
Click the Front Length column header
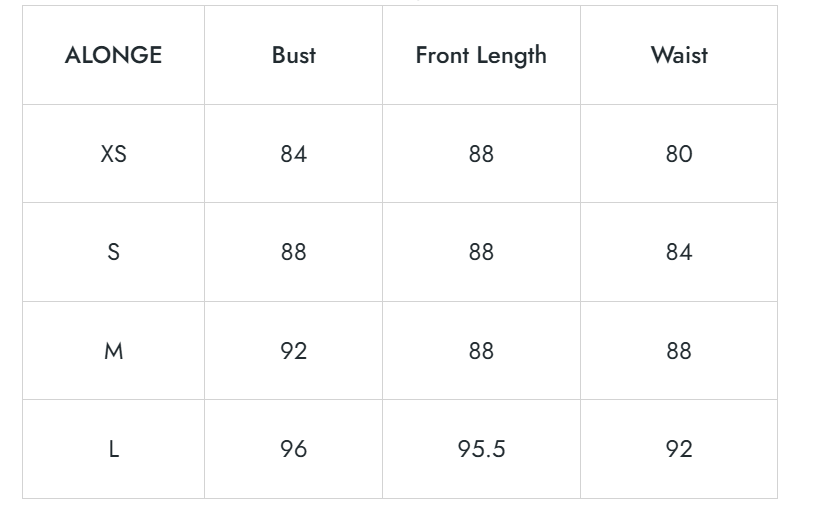(481, 55)
